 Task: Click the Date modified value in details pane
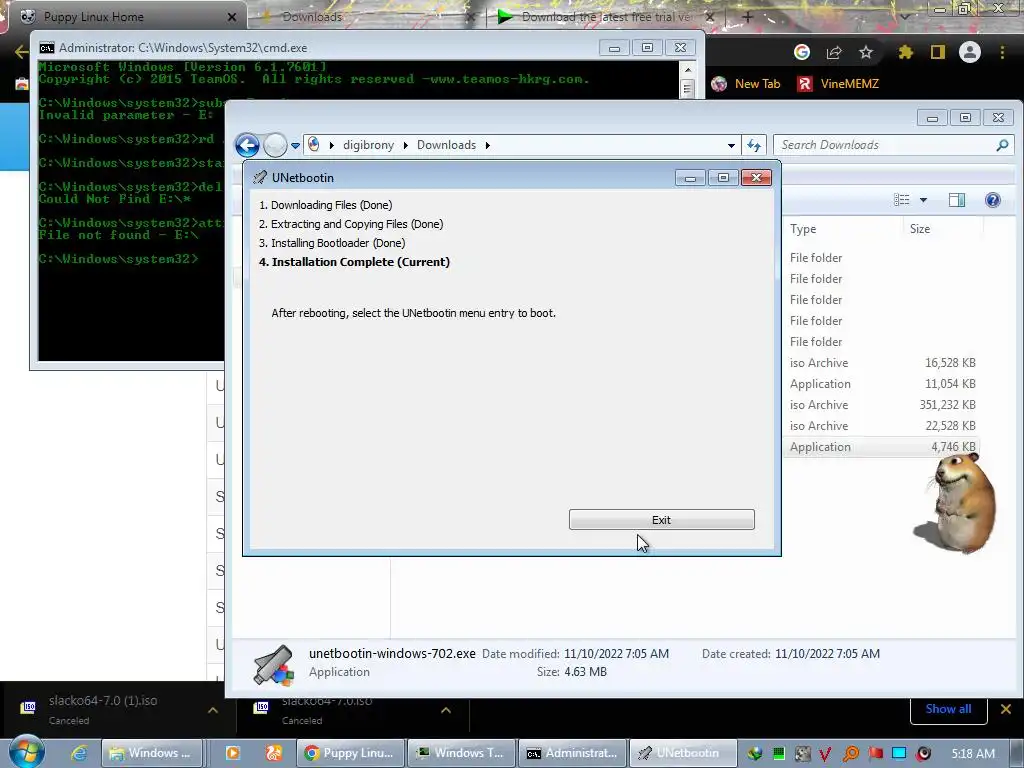tap(616, 654)
